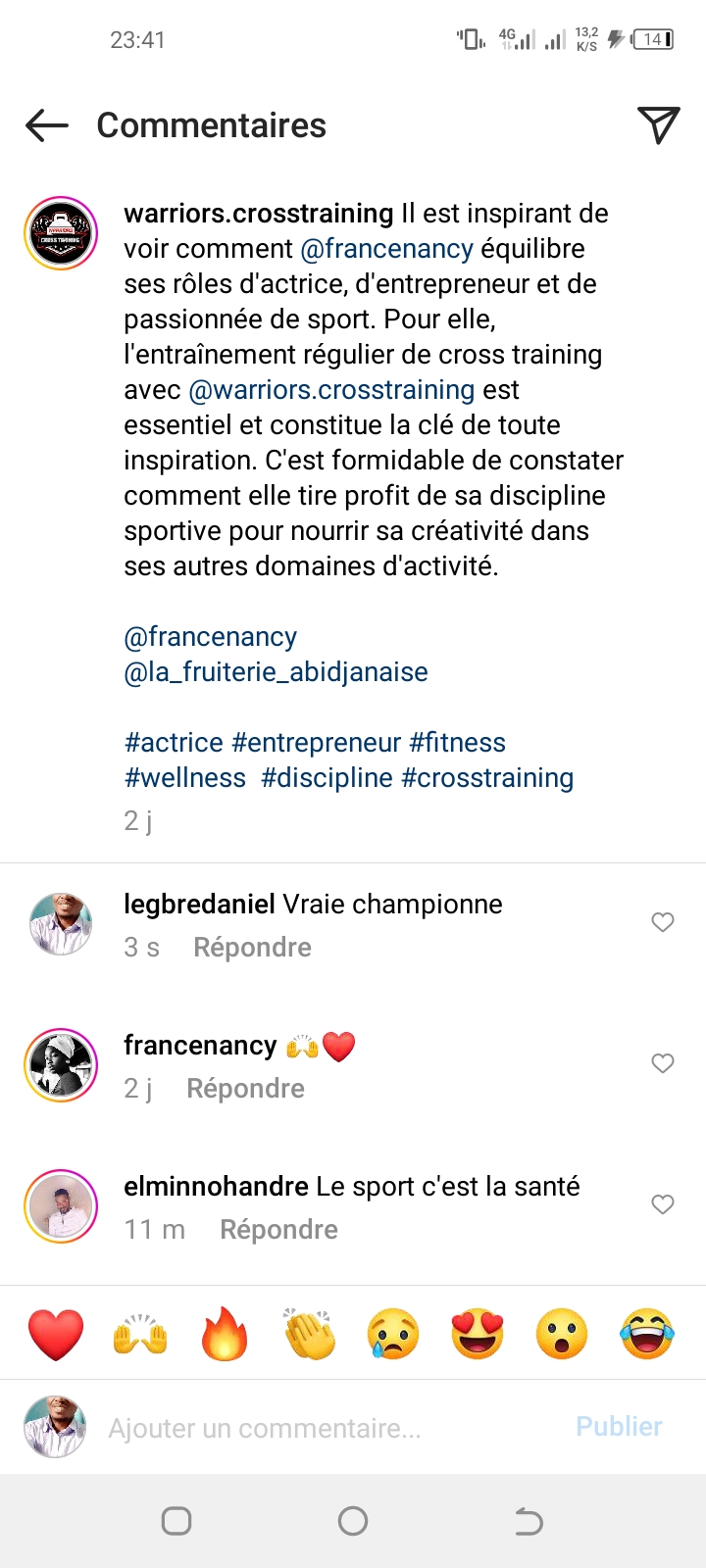The height and width of the screenshot is (1568, 706).
Task: Insert the heart-eyes emoji reaction
Action: tap(478, 1334)
